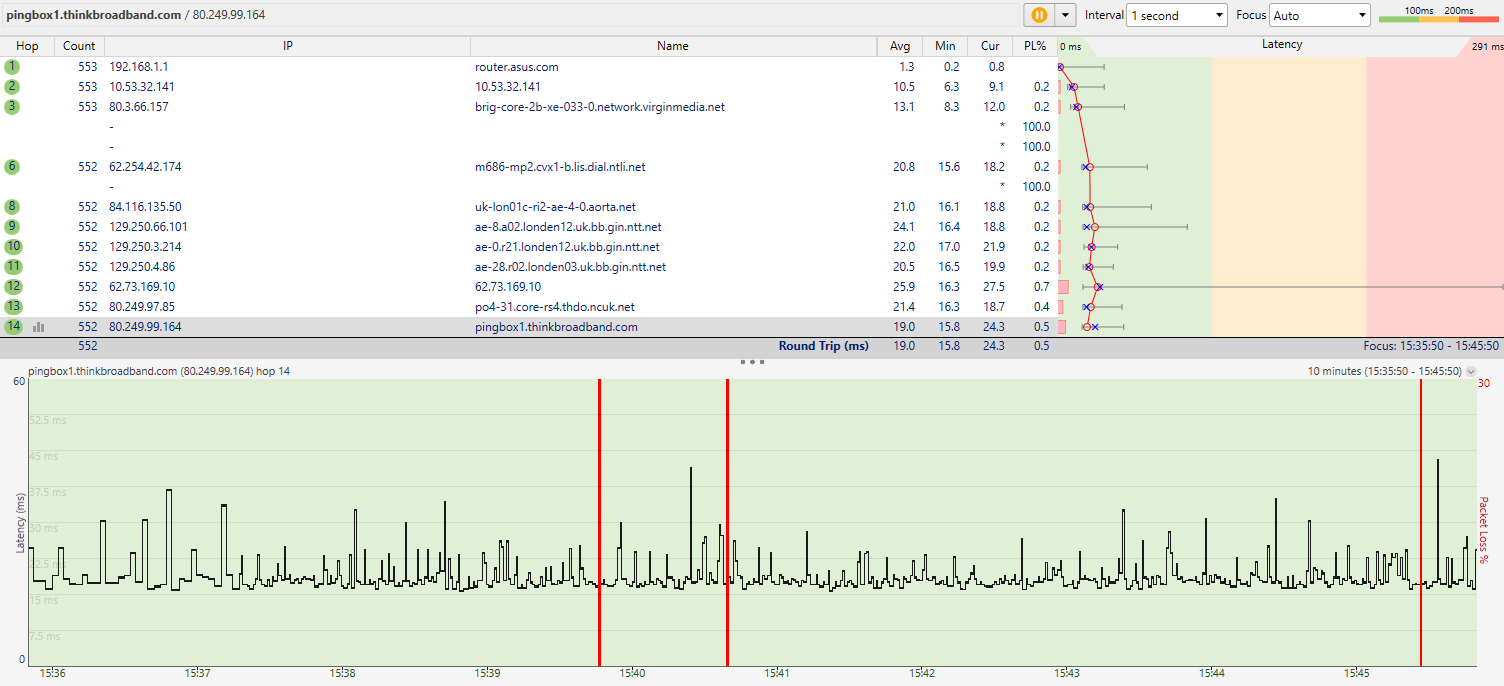Click the Round Trip (ms) summary label

(824, 346)
